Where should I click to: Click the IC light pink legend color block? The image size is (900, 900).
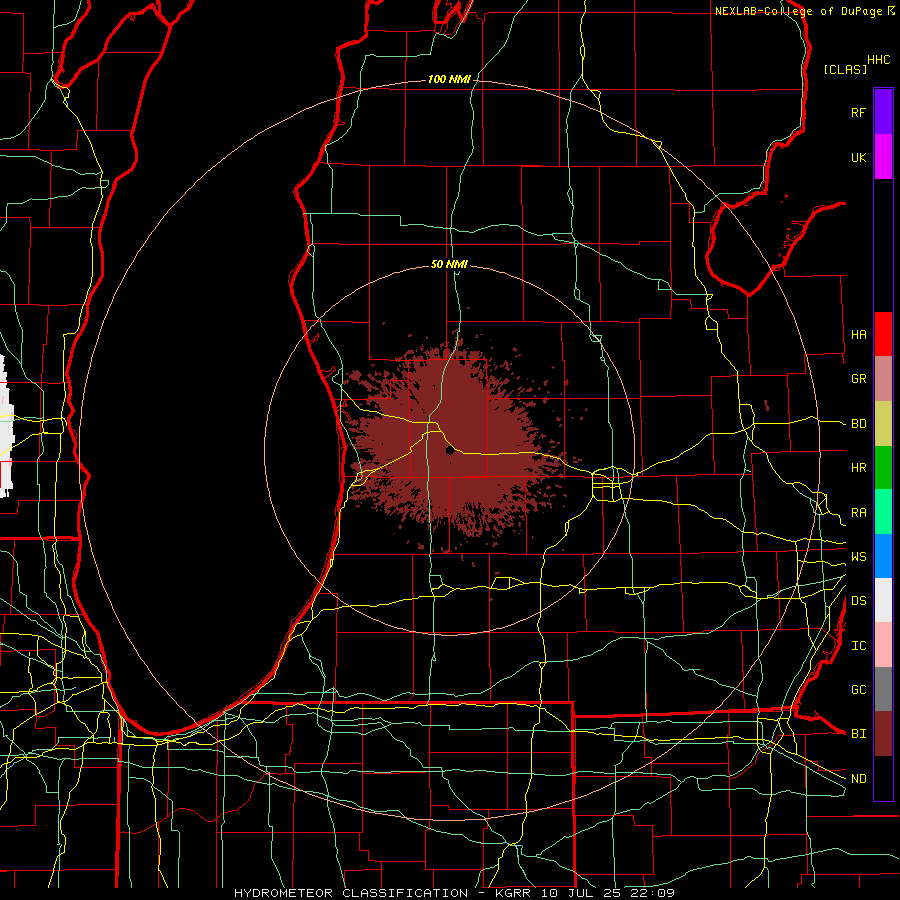point(883,645)
